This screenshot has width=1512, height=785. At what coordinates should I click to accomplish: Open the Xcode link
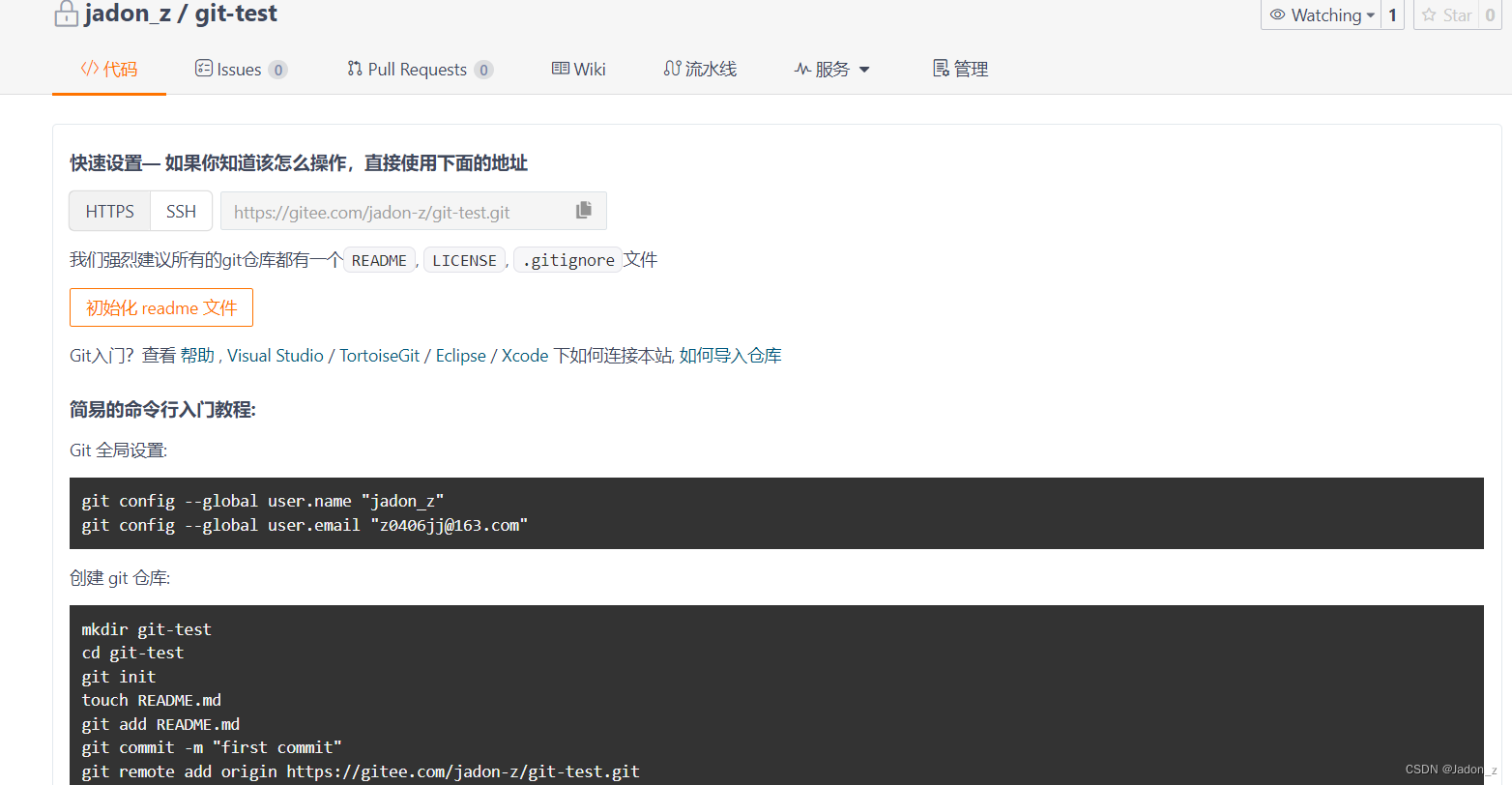point(525,356)
